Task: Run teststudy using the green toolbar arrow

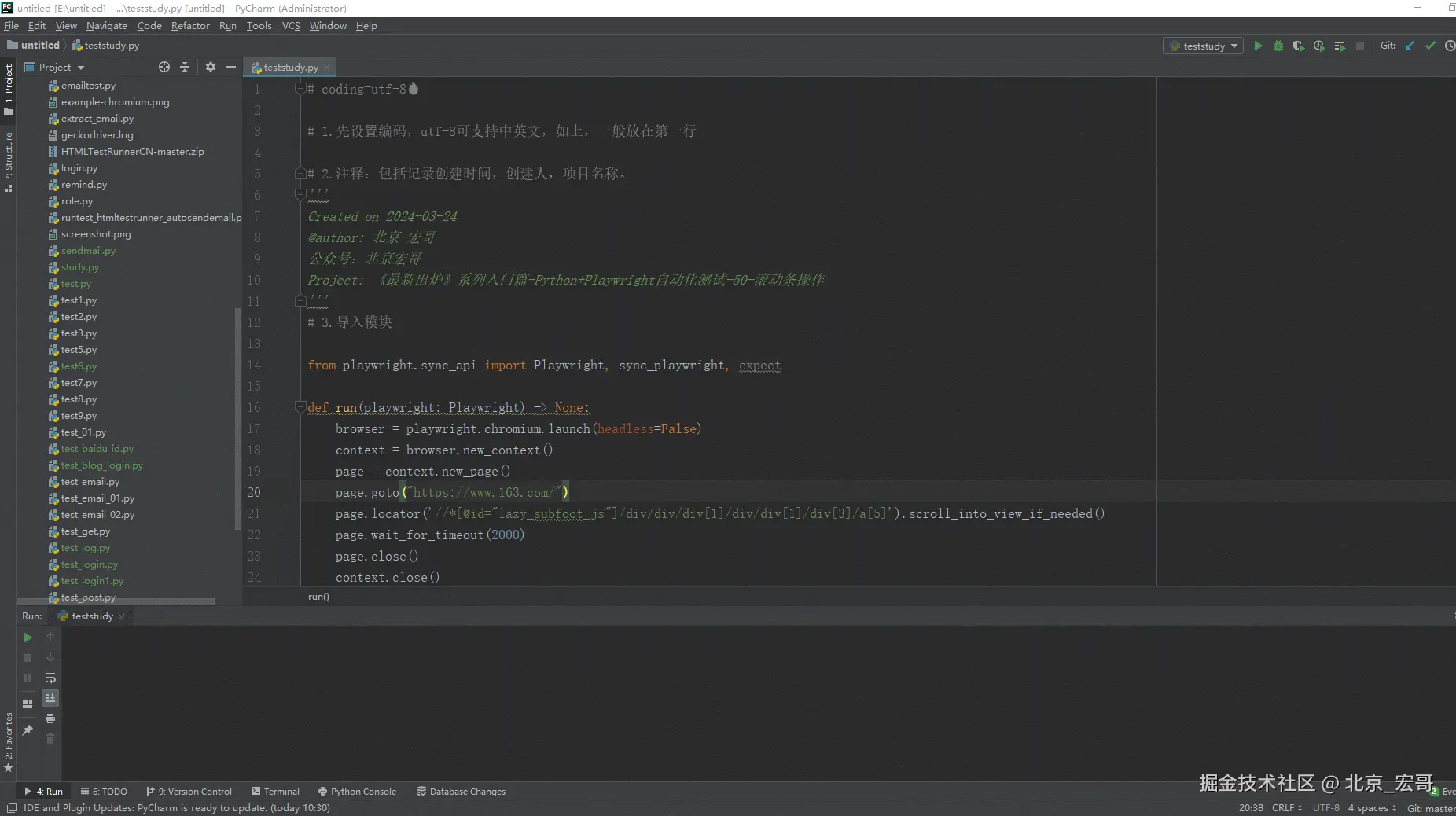Action: [1258, 46]
